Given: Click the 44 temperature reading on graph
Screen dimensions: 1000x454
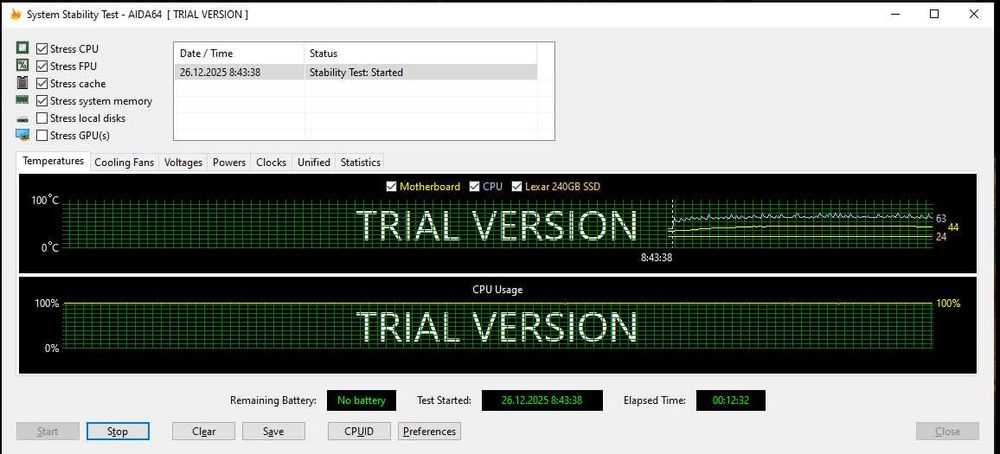Looking at the screenshot, I should [x=953, y=227].
